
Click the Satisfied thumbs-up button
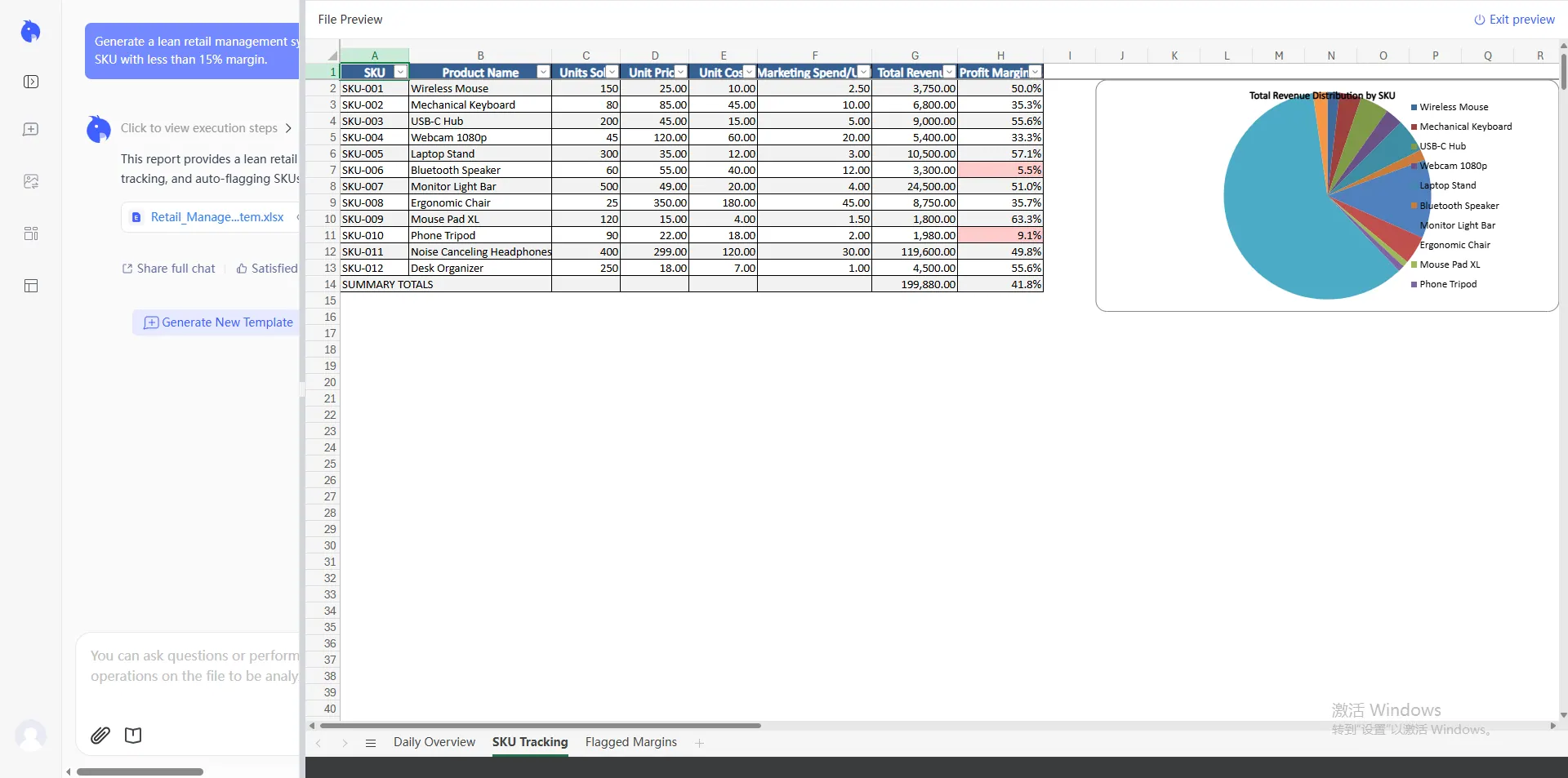pos(267,269)
